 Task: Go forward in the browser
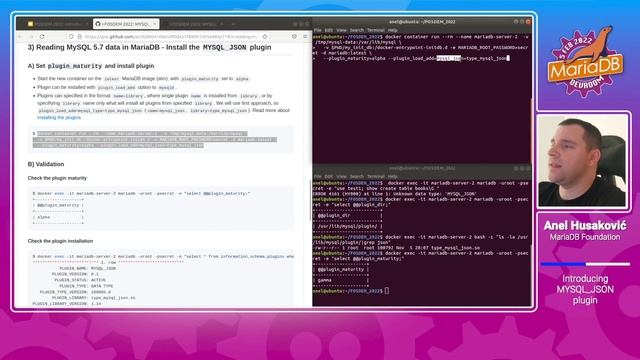[x=31, y=37]
